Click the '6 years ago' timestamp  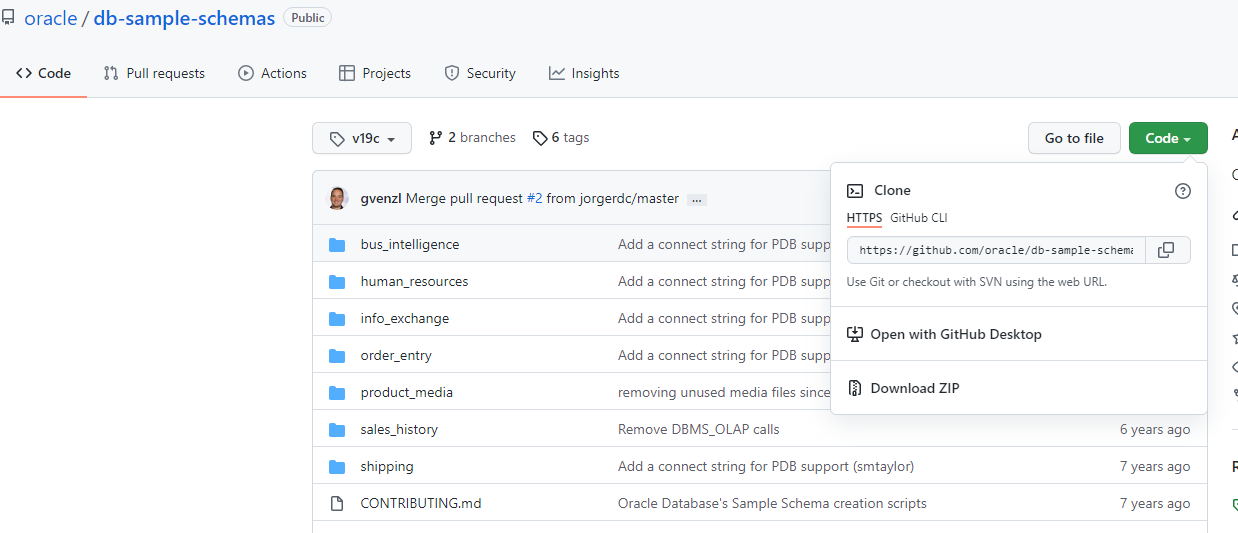pos(1155,429)
